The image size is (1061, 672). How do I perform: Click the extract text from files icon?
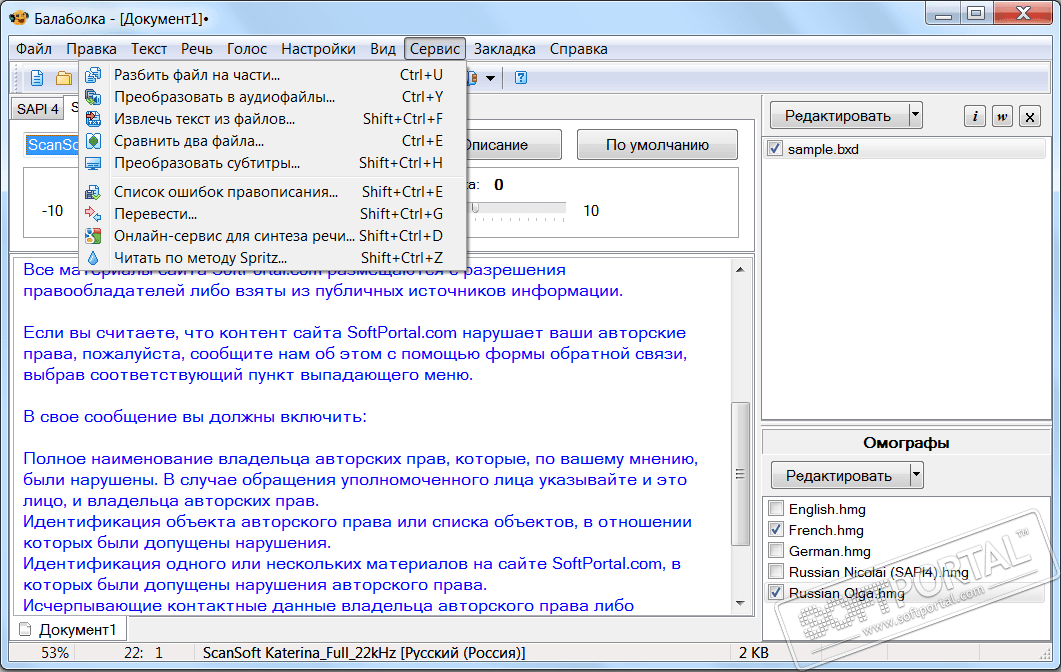click(93, 119)
